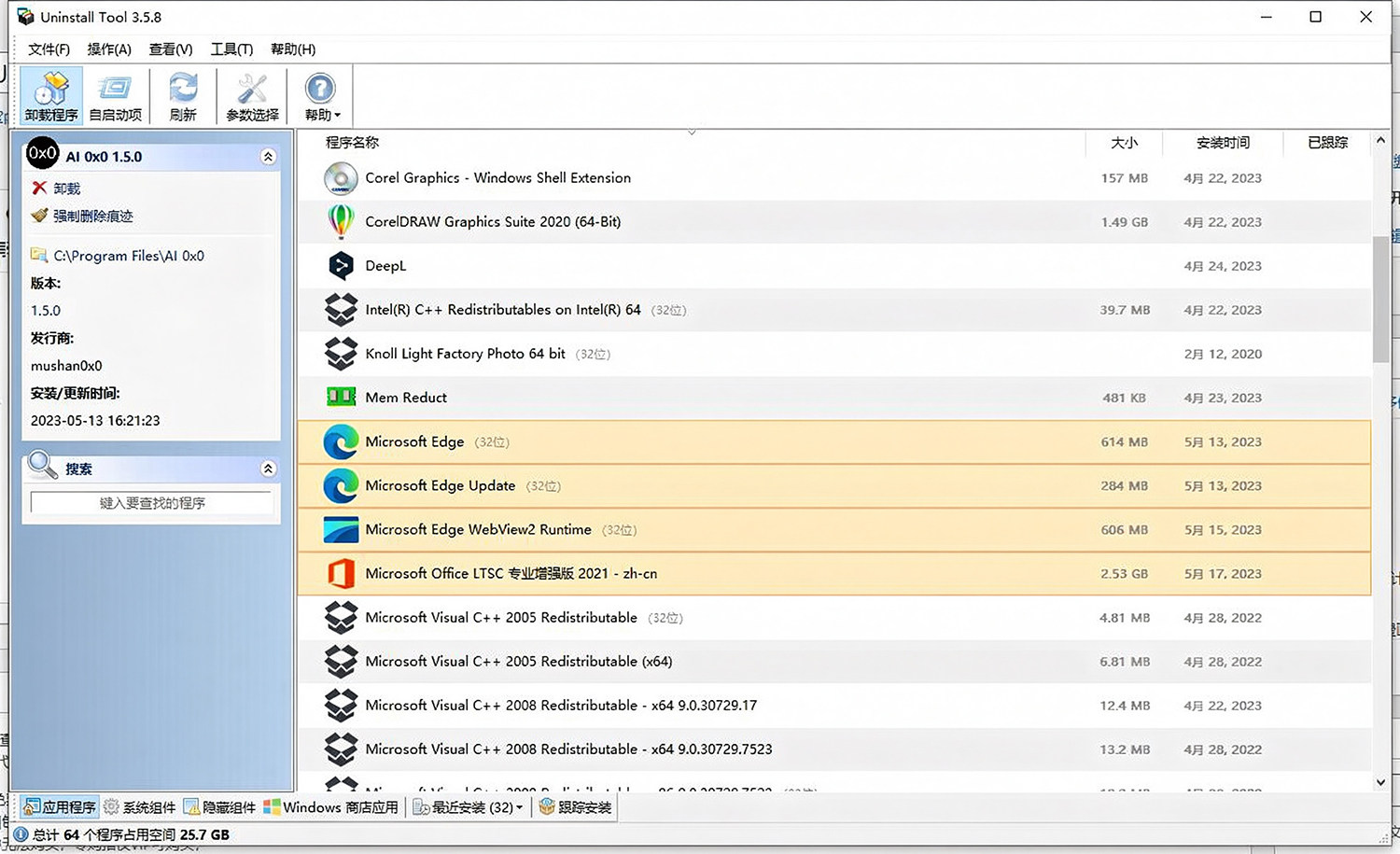Sort list by 安装时间 column
The image size is (1400, 854).
pyautogui.click(x=1223, y=143)
